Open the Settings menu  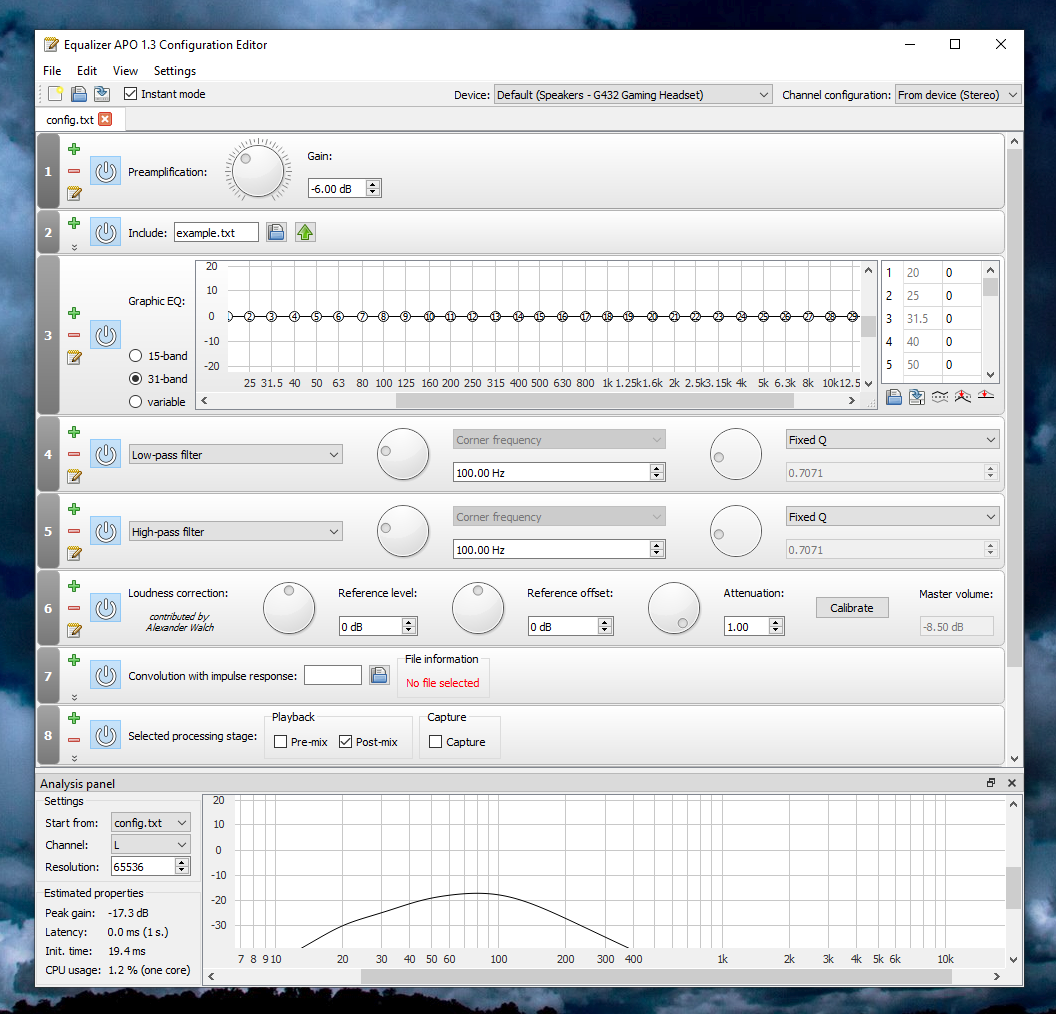click(174, 71)
